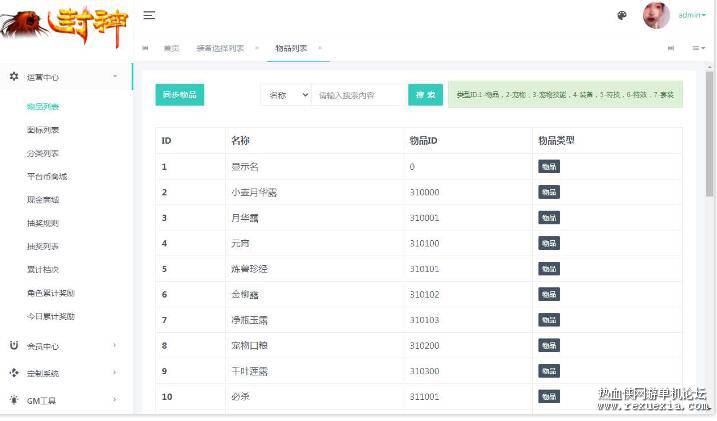The width and height of the screenshot is (717, 421).
Task: Click the 封神 game logo
Action: click(x=65, y=25)
